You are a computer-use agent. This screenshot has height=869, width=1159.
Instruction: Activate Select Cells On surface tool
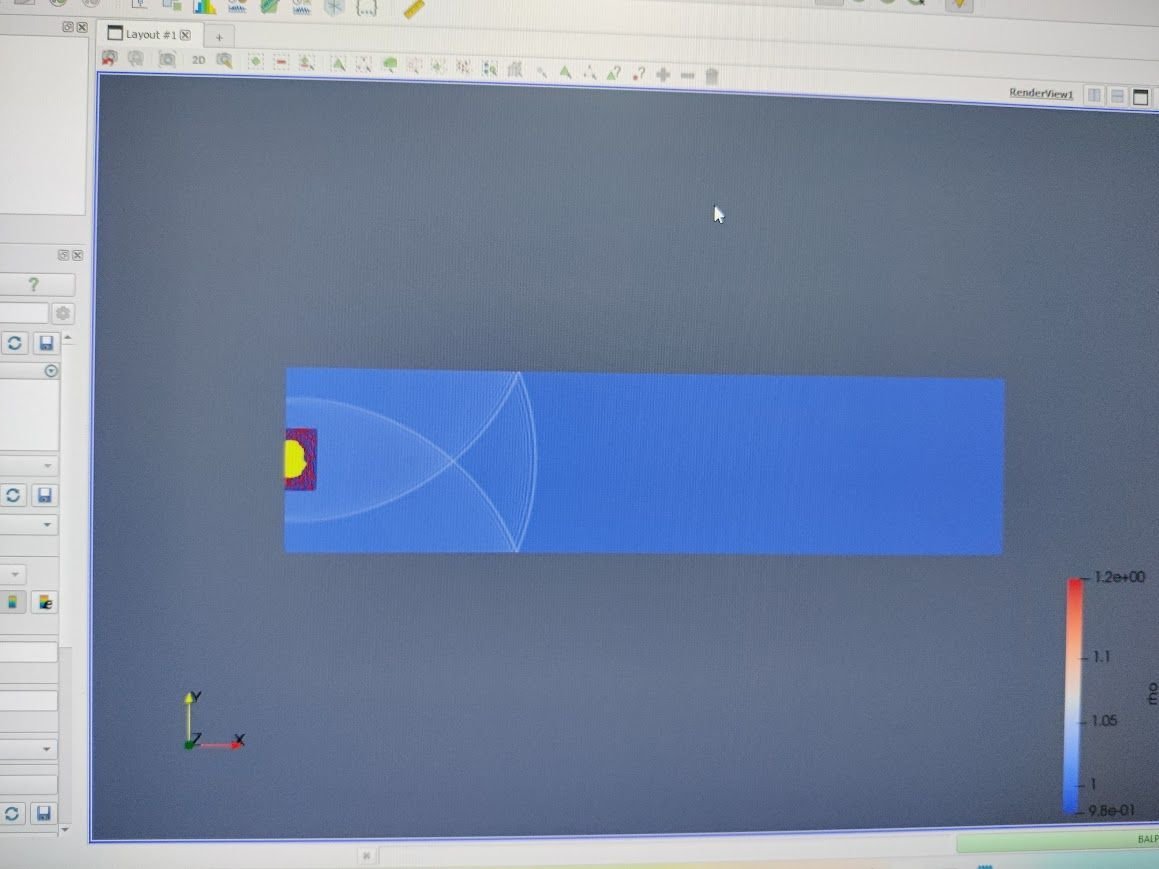tap(339, 64)
